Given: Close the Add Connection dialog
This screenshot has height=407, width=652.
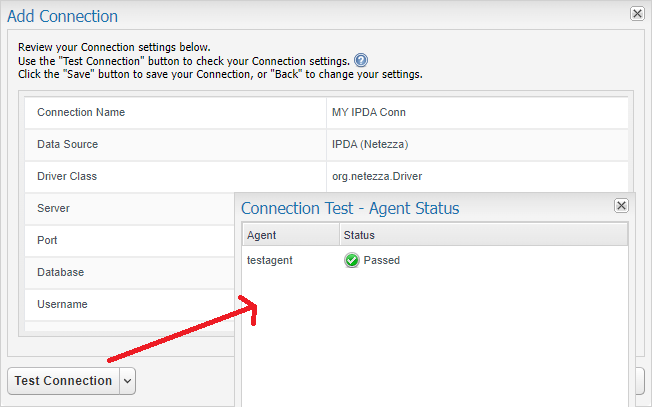Looking at the screenshot, I should (x=637, y=14).
